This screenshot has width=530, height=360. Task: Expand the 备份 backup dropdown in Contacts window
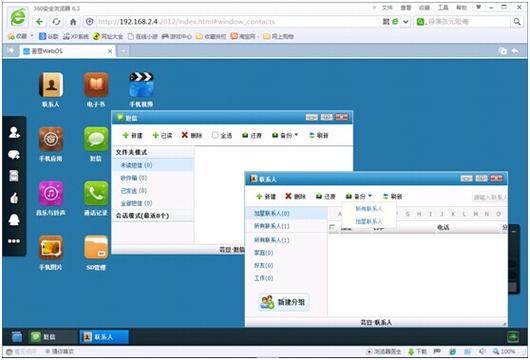click(359, 196)
